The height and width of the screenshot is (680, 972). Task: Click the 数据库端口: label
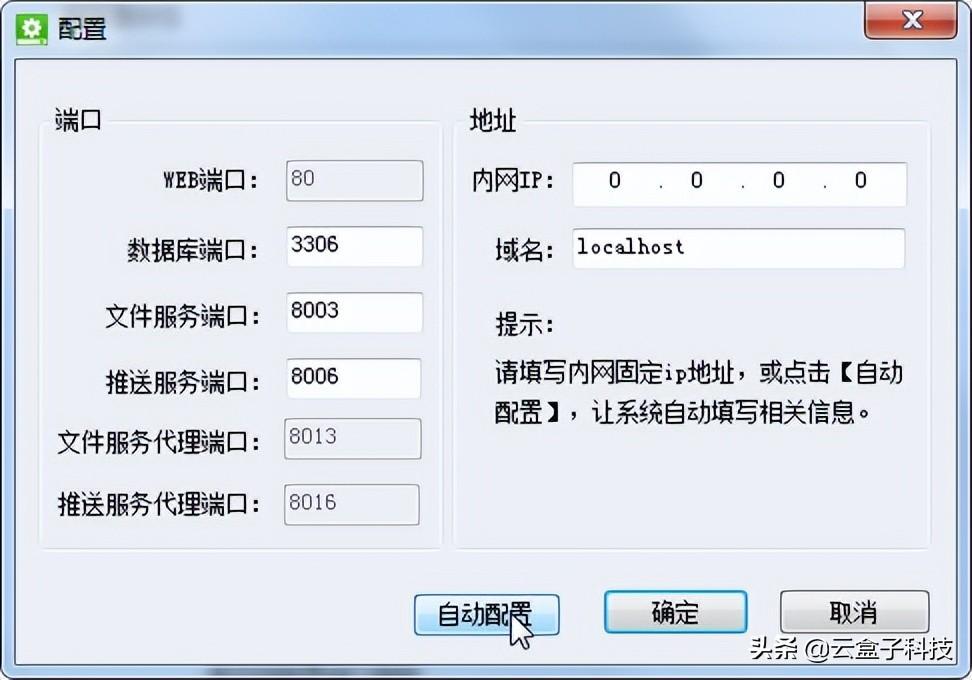[192, 250]
